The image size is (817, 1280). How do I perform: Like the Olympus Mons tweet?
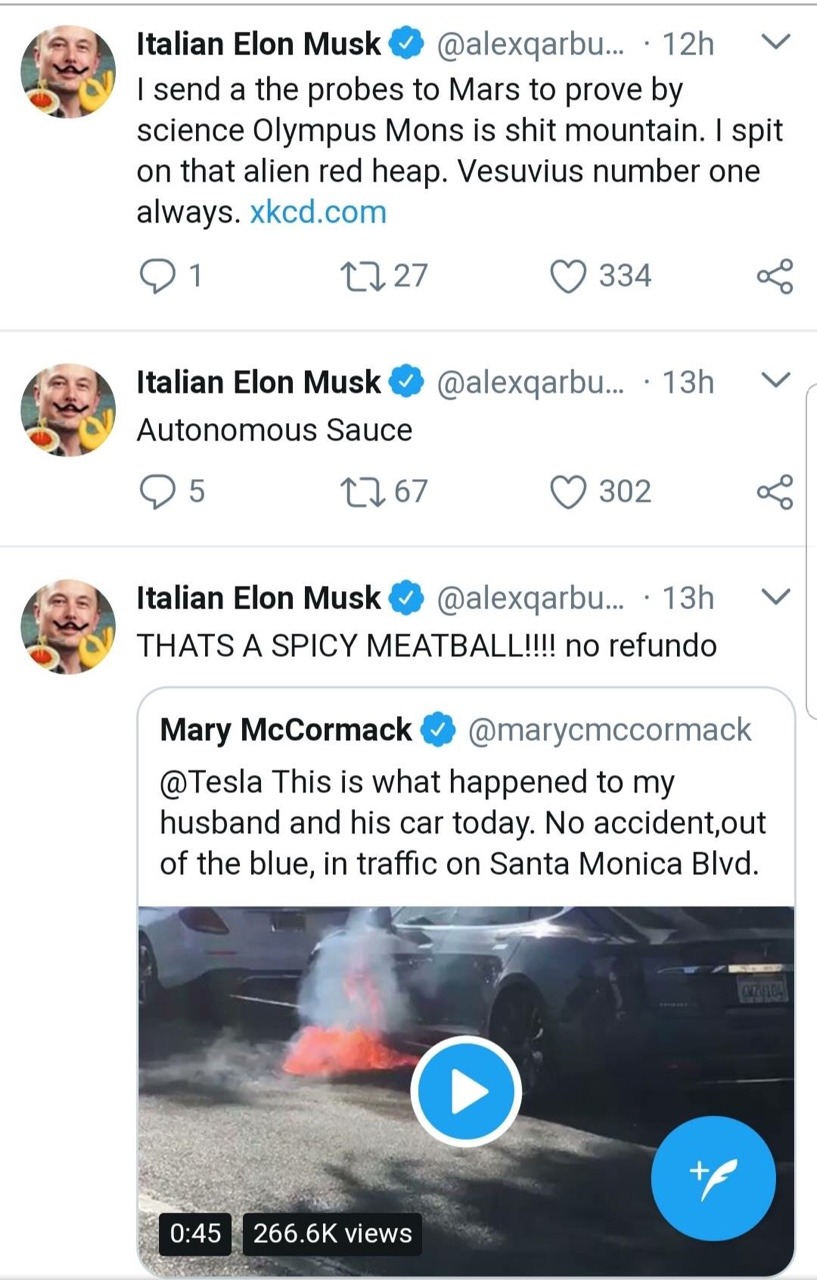pyautogui.click(x=569, y=275)
